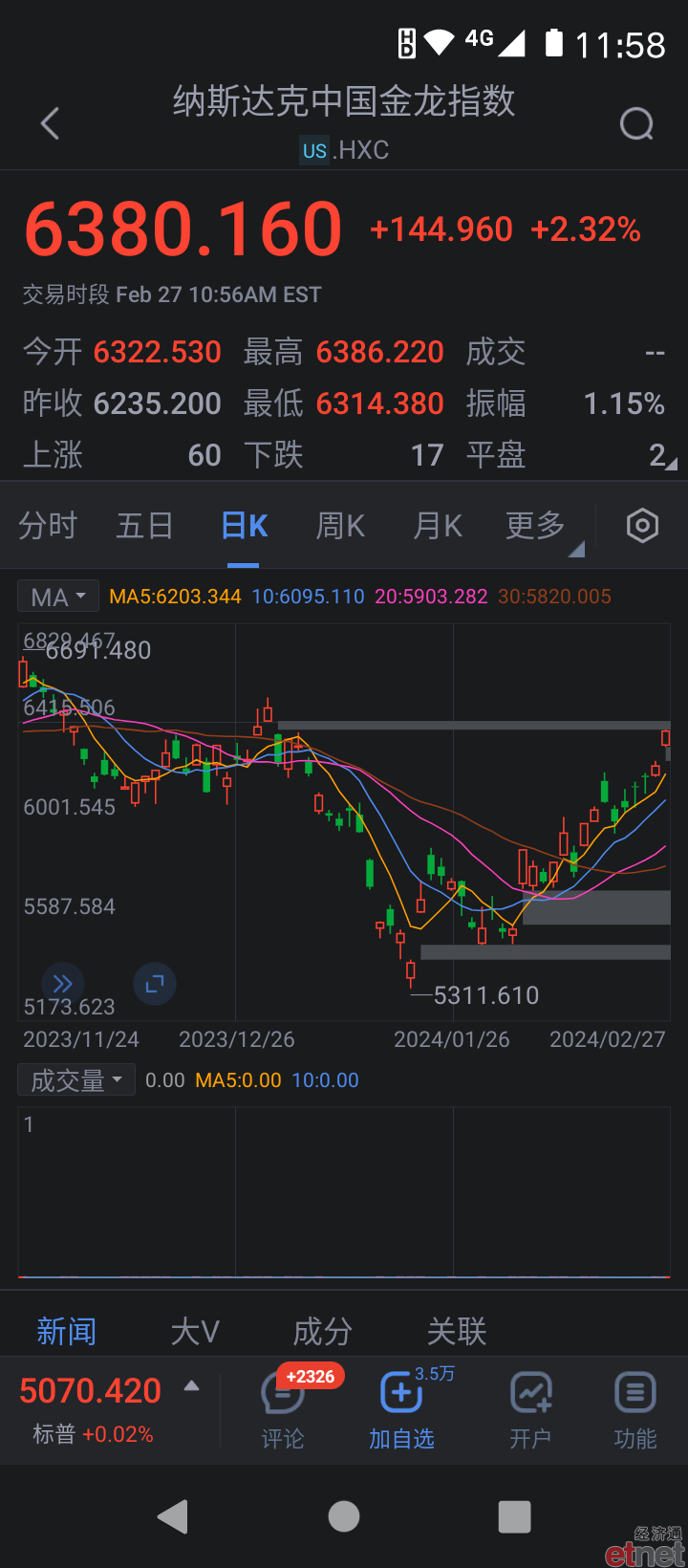Viewport: 688px width, 1568px height.
Task: Open the search magnifier icon
Action: click(x=636, y=123)
